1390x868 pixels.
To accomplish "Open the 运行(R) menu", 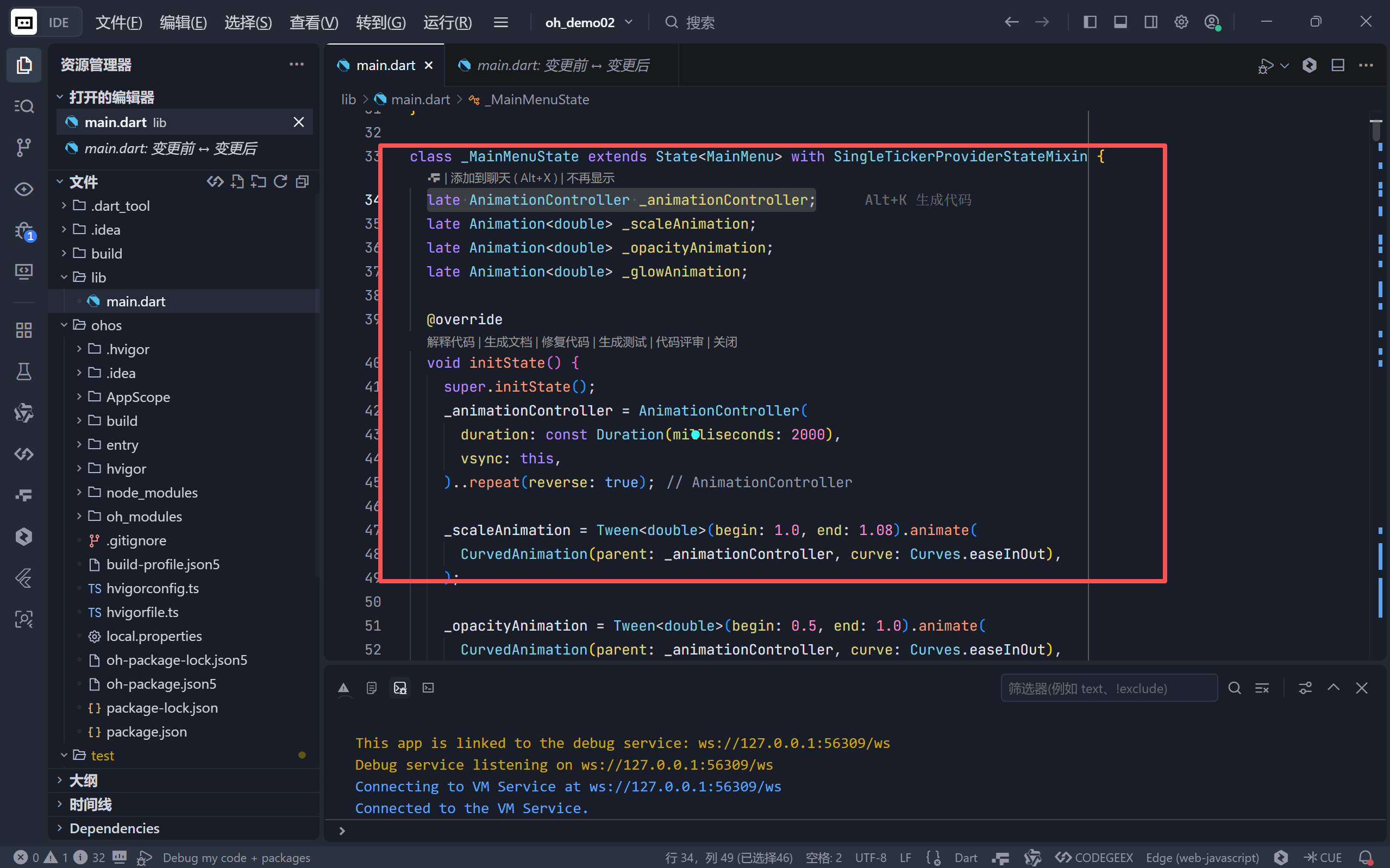I will click(447, 22).
